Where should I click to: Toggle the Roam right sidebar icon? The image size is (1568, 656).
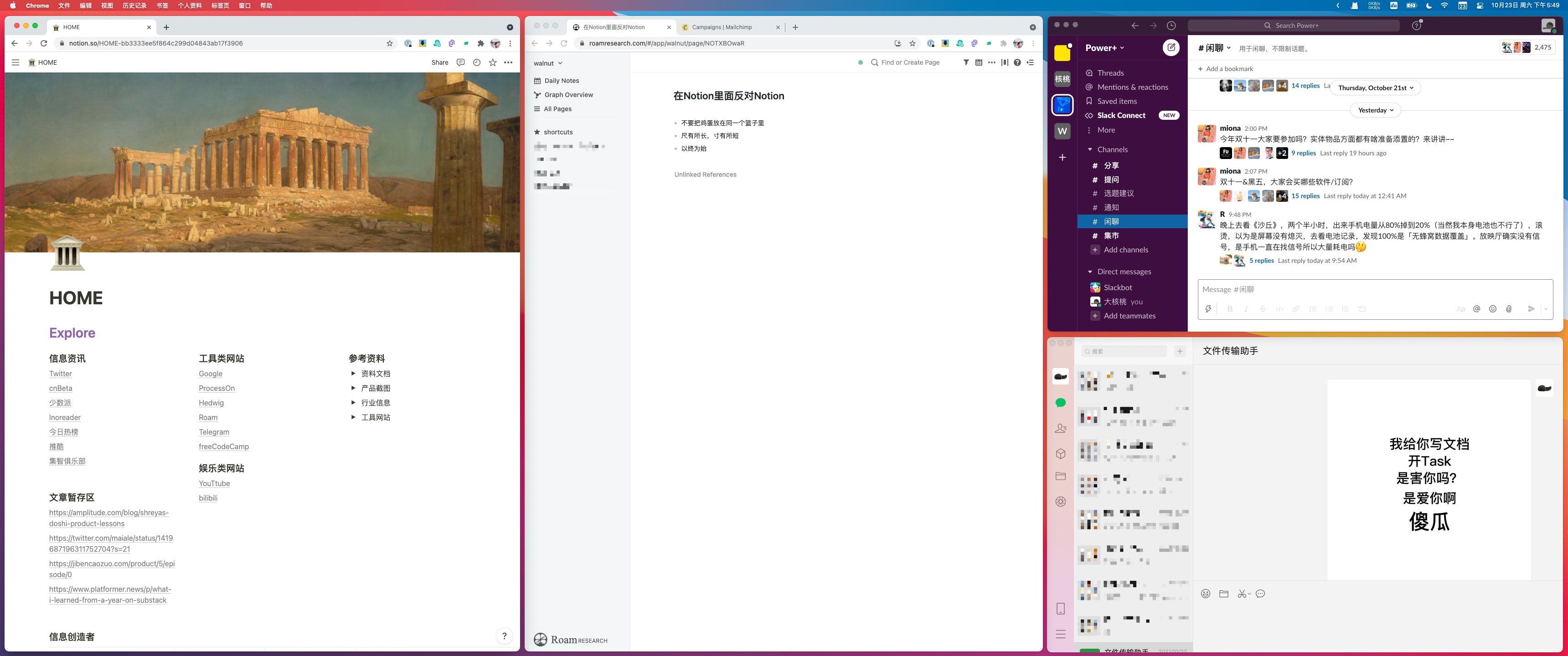1030,62
